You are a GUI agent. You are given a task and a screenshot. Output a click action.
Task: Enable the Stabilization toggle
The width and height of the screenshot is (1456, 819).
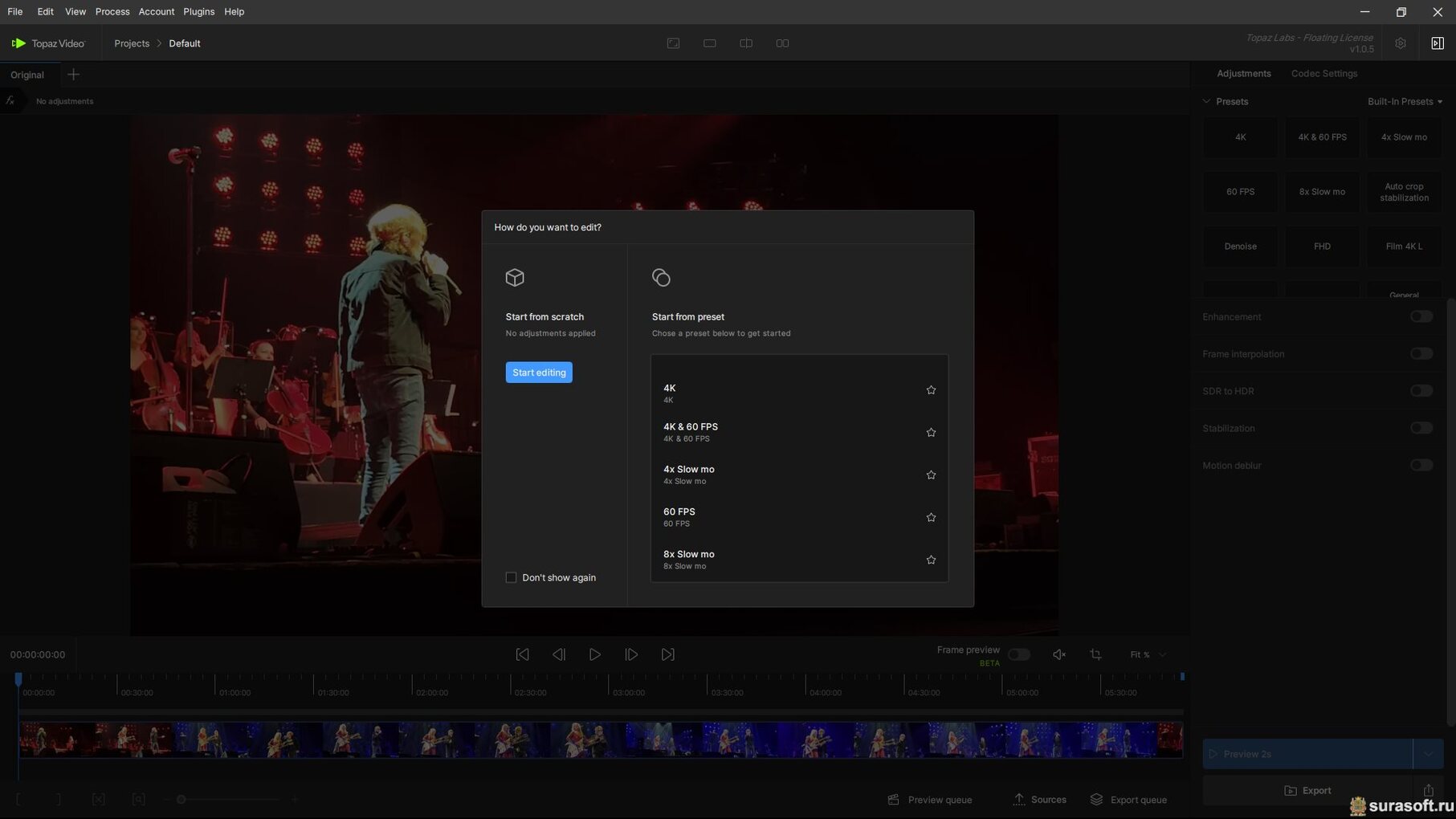click(x=1421, y=428)
